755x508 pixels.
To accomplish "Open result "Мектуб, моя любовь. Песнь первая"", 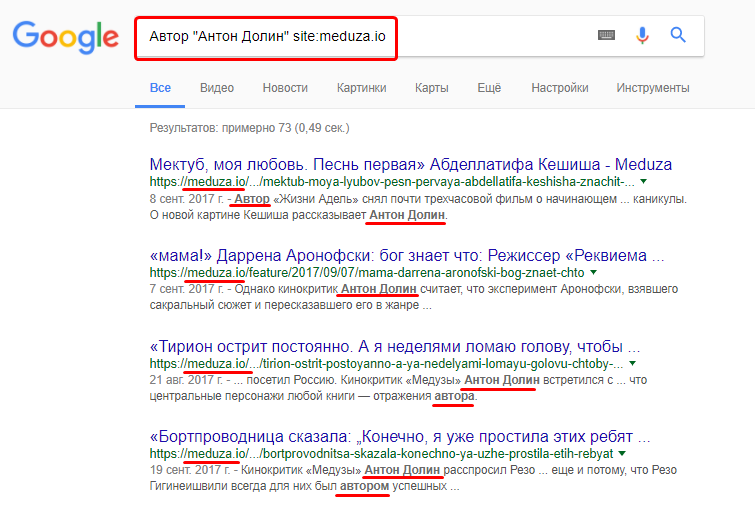I will [411, 165].
